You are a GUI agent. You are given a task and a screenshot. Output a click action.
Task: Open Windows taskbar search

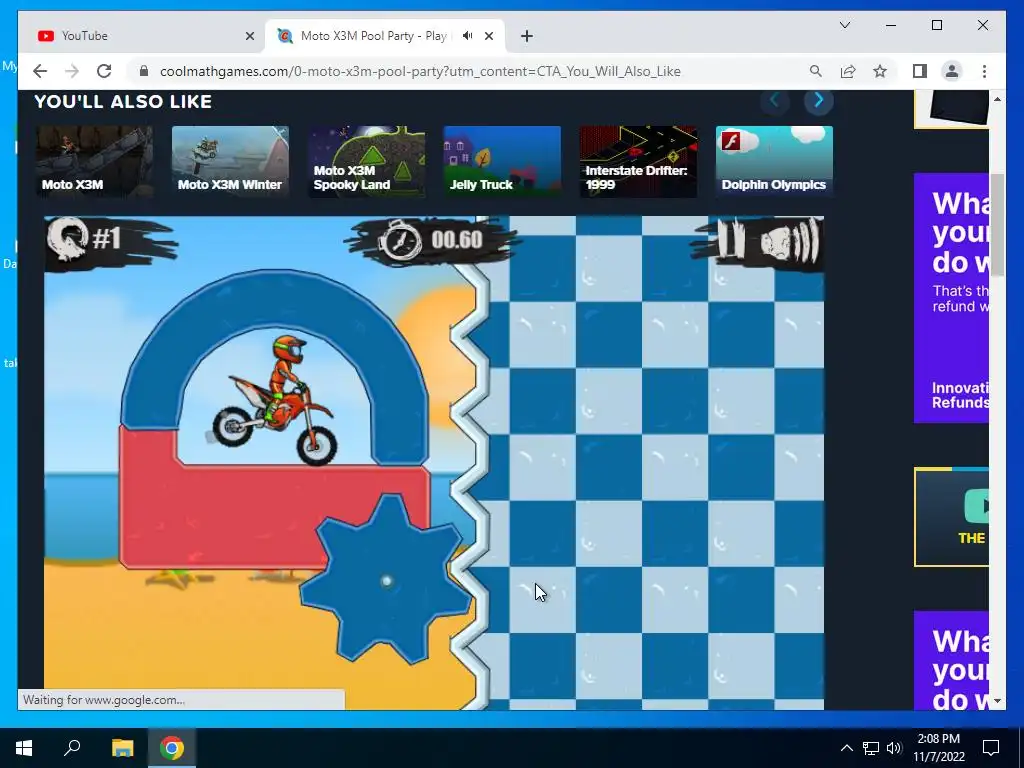pos(72,748)
